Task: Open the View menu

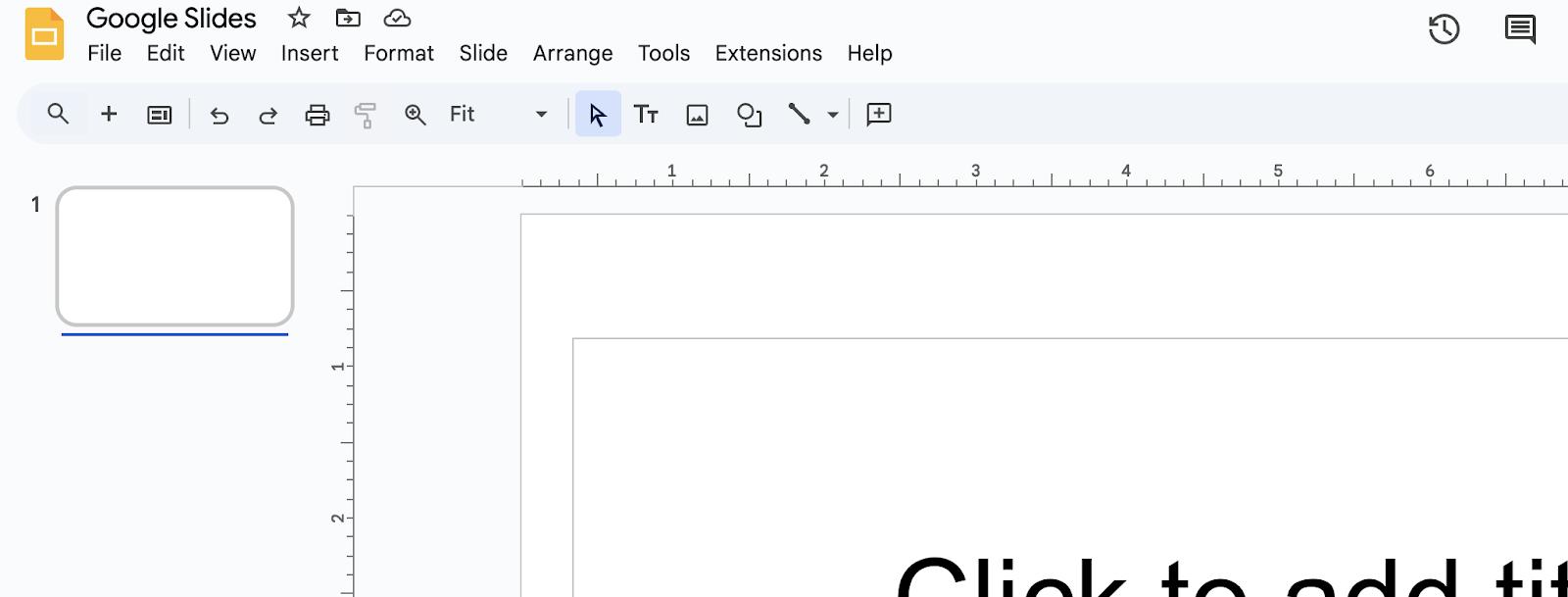Action: (233, 53)
